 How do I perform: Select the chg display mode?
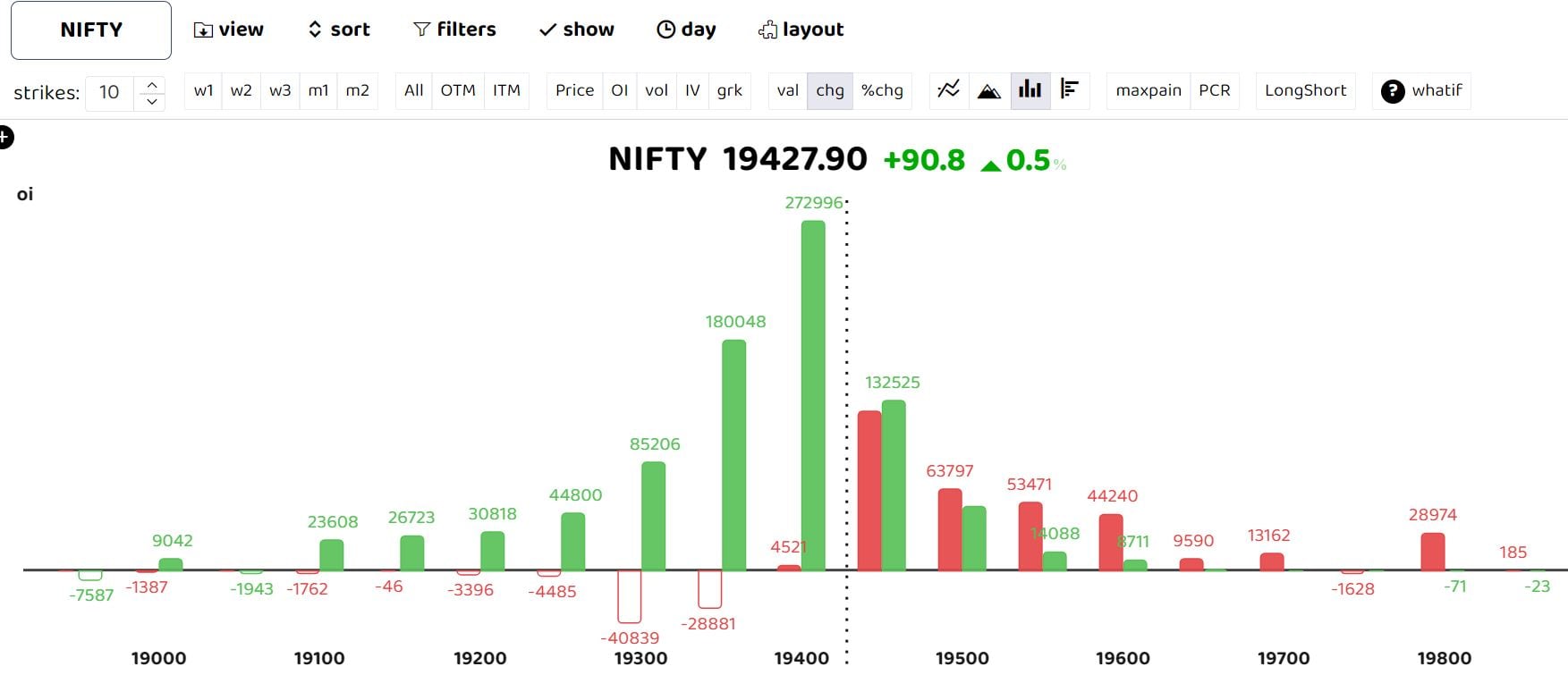click(x=830, y=90)
